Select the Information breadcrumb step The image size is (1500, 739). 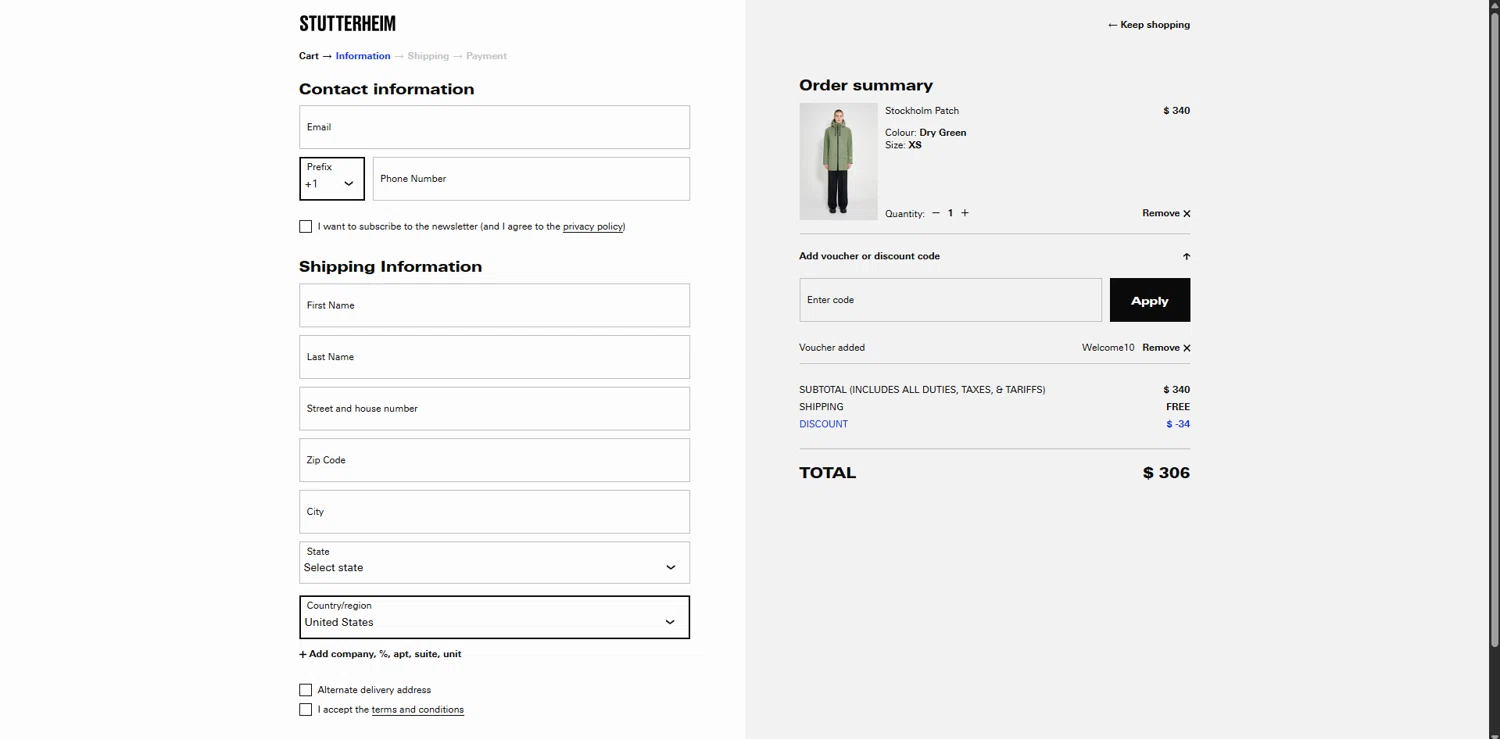[363, 56]
